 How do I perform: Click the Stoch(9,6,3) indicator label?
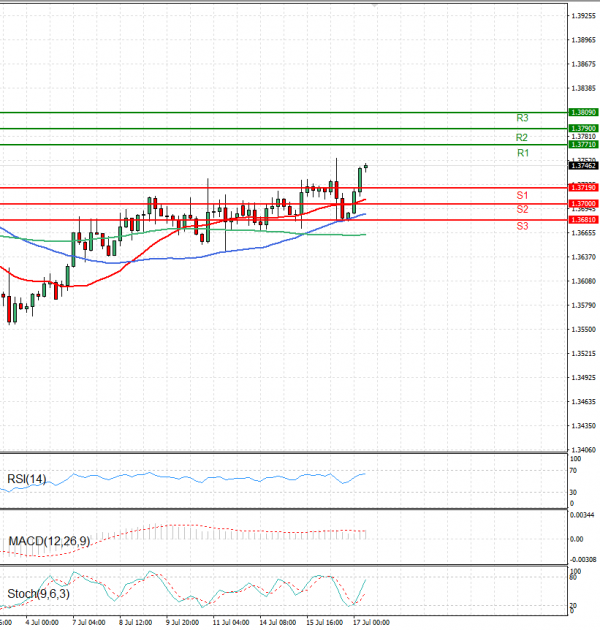[x=39, y=594]
